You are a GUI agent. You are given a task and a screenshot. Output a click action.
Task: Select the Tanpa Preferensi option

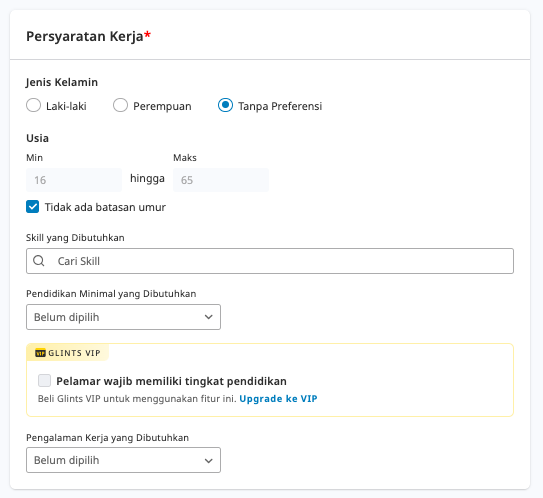click(225, 105)
